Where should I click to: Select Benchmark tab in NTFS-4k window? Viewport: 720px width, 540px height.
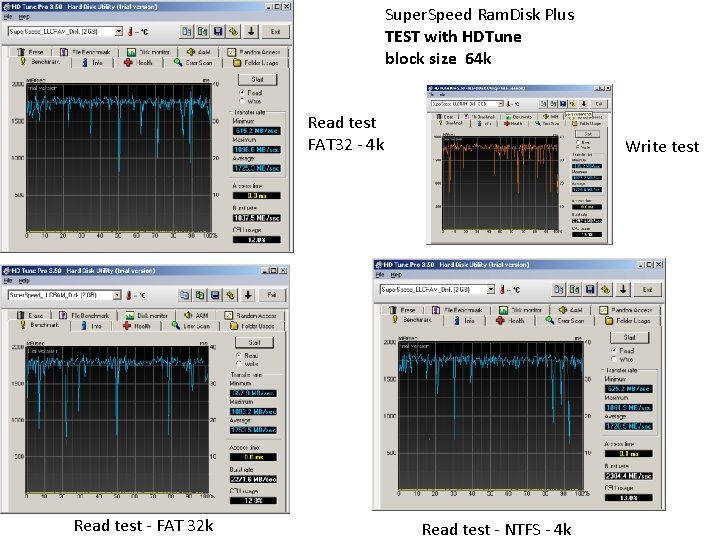click(x=412, y=320)
